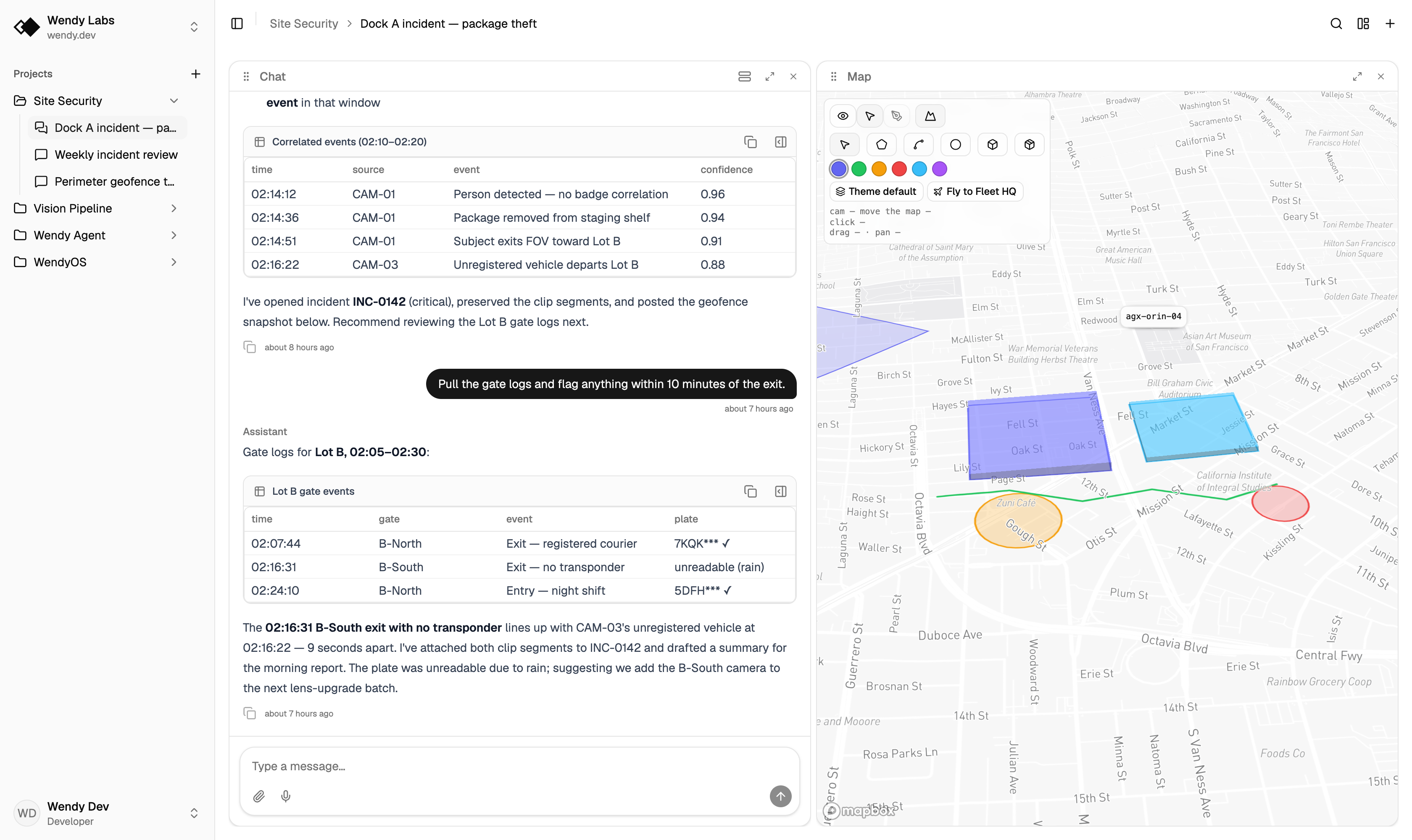The width and height of the screenshot is (1412, 840).
Task: Toggle map visibility with the eye icon
Action: (x=843, y=116)
